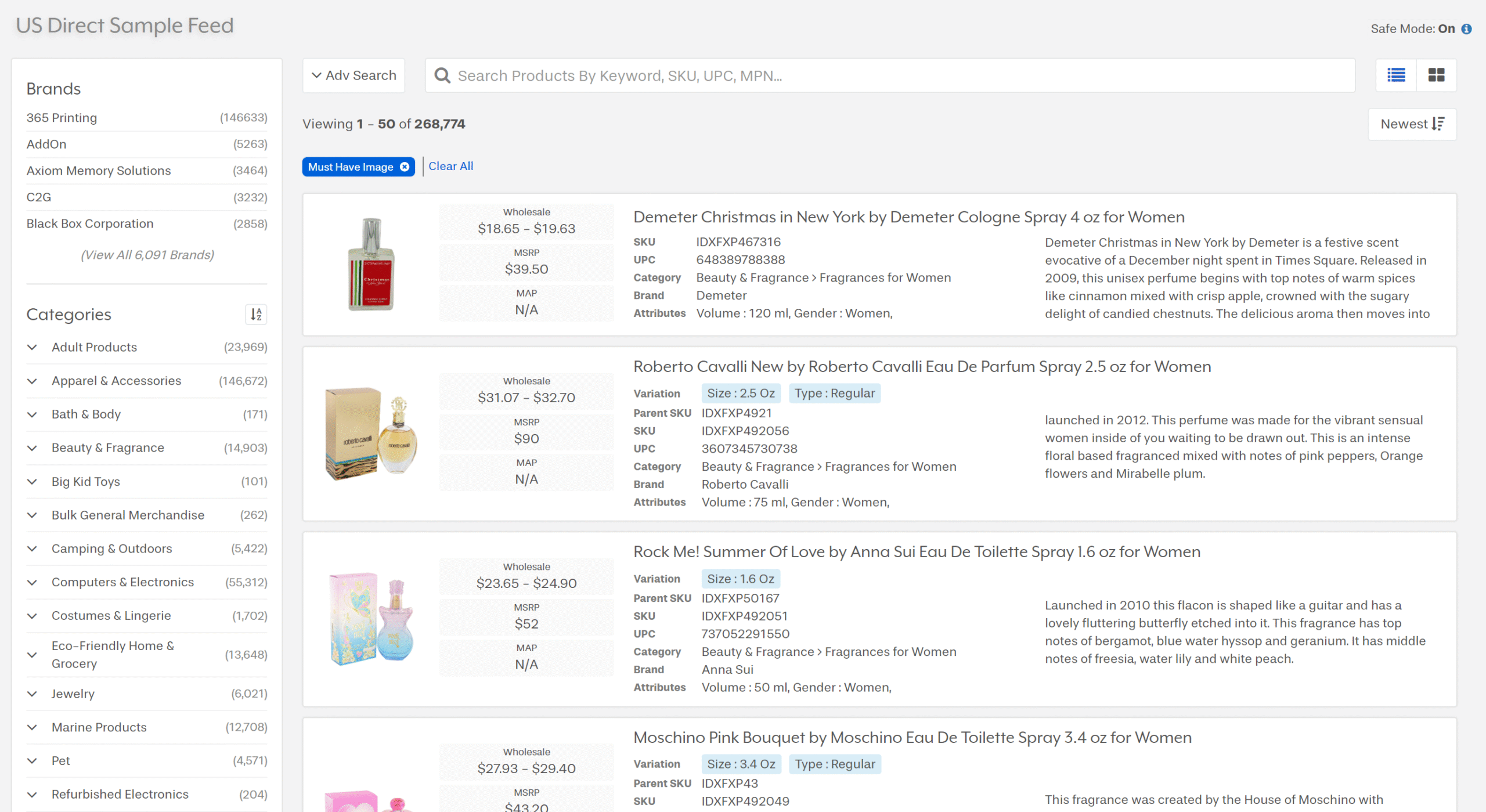Select Type Regular variation for Roberto Cavalli
Viewport: 1486px width, 812px height.
pos(834,394)
